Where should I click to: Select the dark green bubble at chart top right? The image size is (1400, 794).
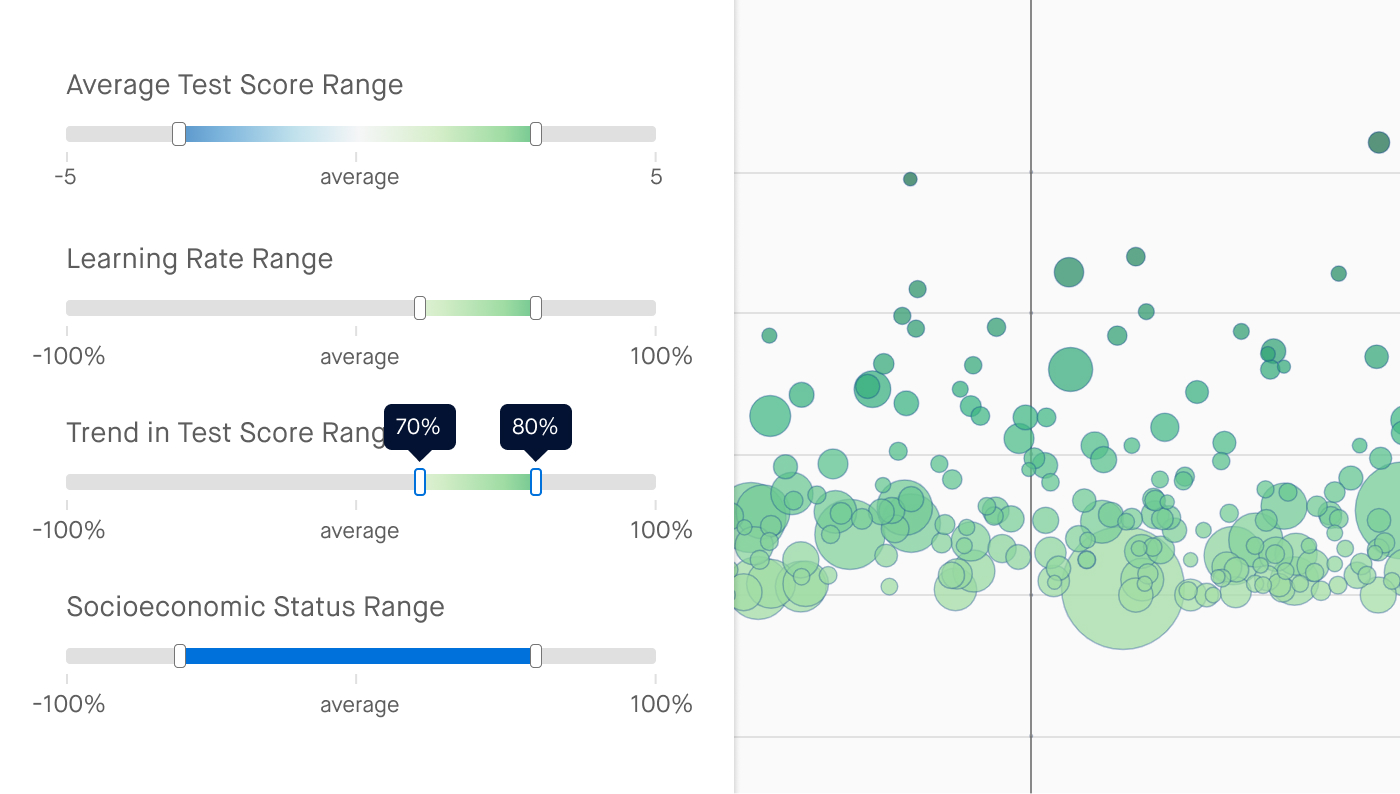1379,142
